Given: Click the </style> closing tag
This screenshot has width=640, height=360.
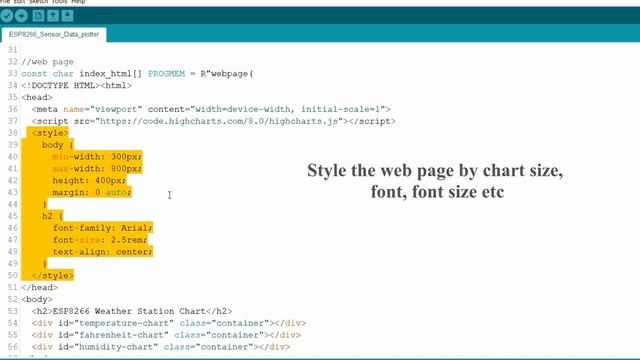Looking at the screenshot, I should tap(53, 276).
